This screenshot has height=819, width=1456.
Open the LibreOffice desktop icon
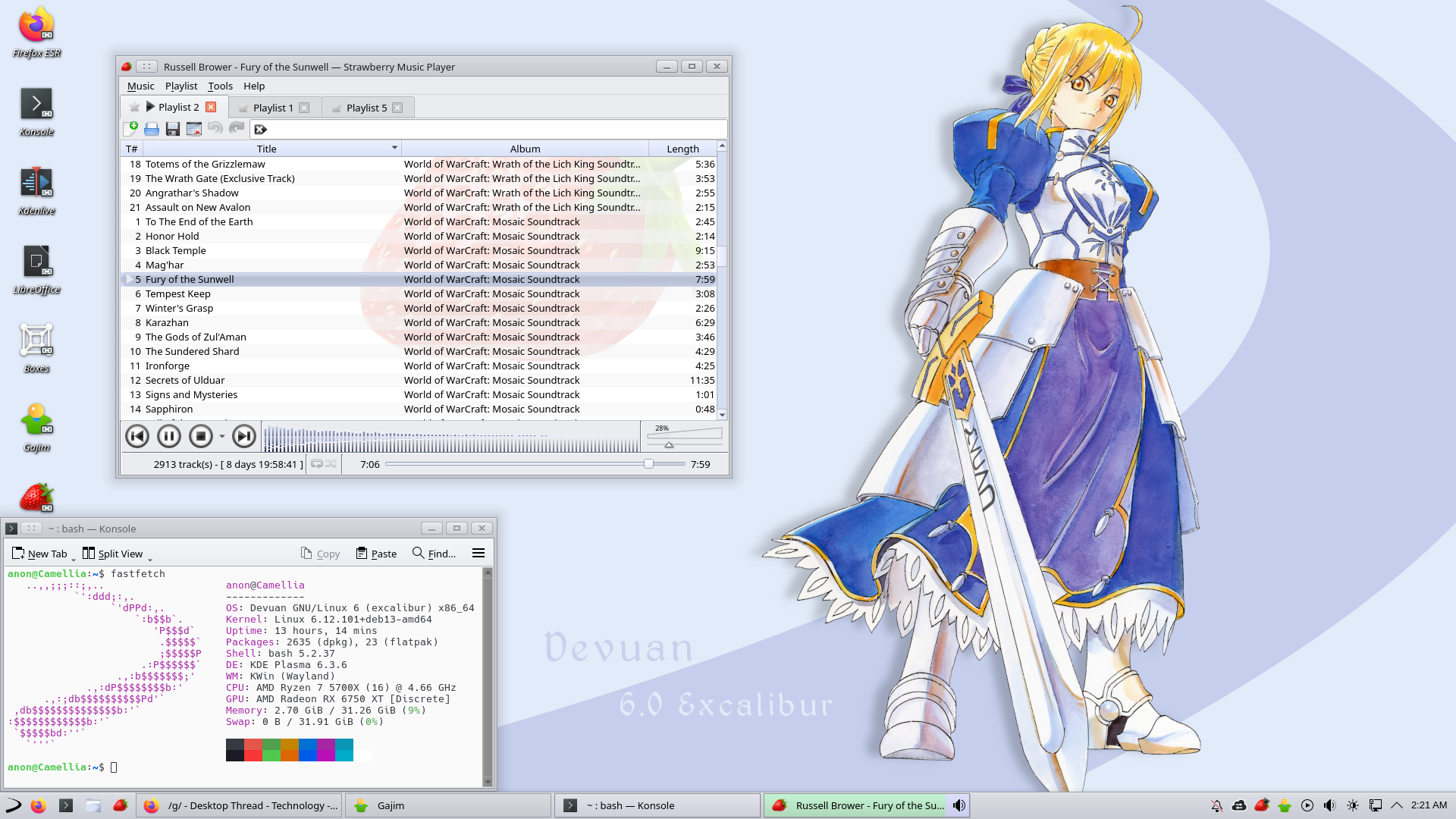pos(36,270)
